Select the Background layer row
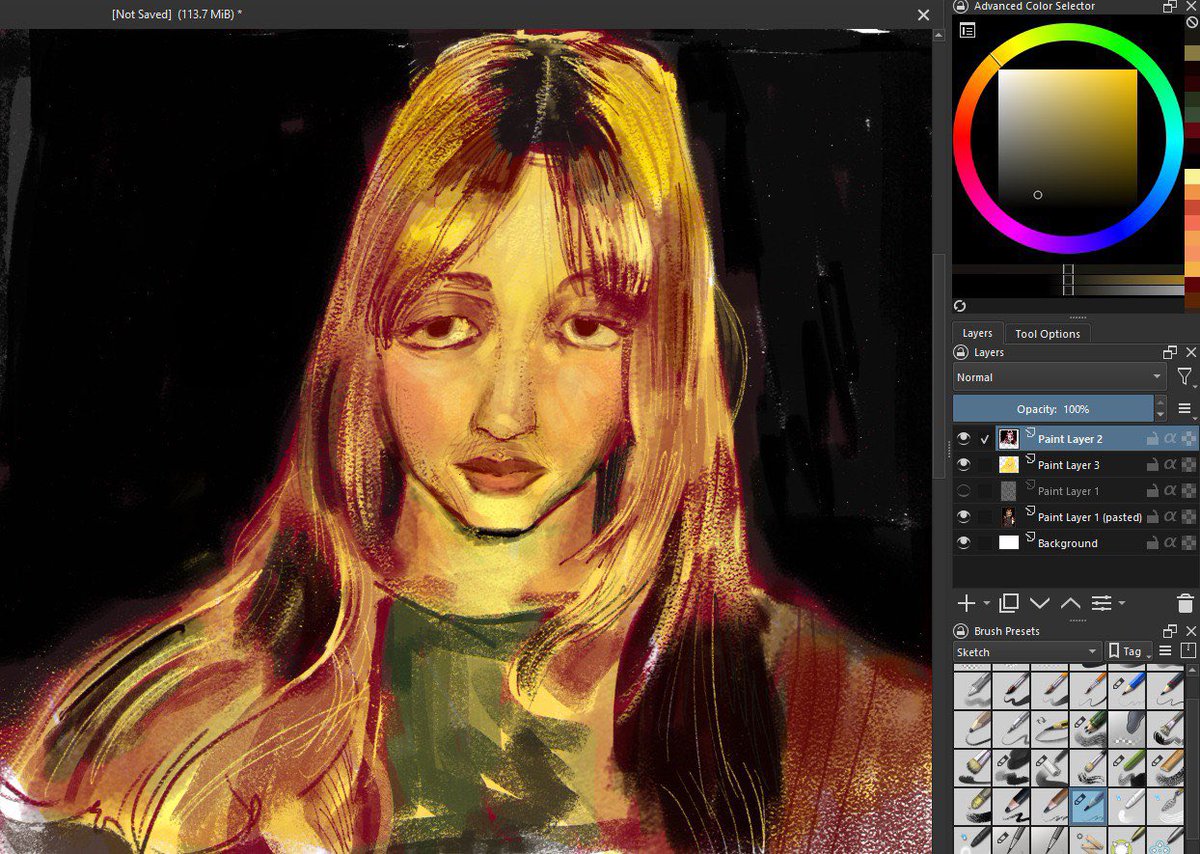The width and height of the screenshot is (1200, 854). coord(1075,543)
